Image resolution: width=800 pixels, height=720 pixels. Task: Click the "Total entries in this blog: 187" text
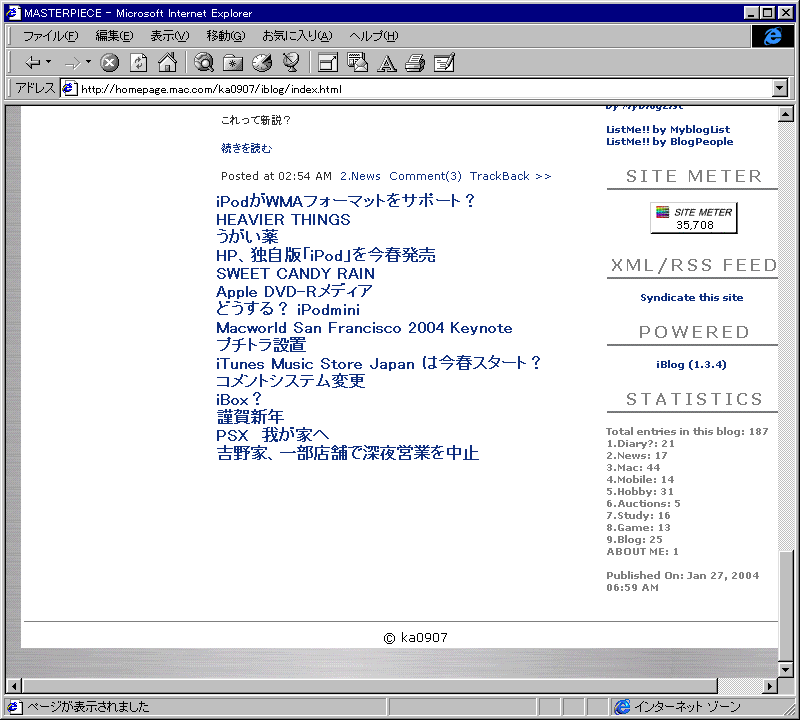pos(687,431)
